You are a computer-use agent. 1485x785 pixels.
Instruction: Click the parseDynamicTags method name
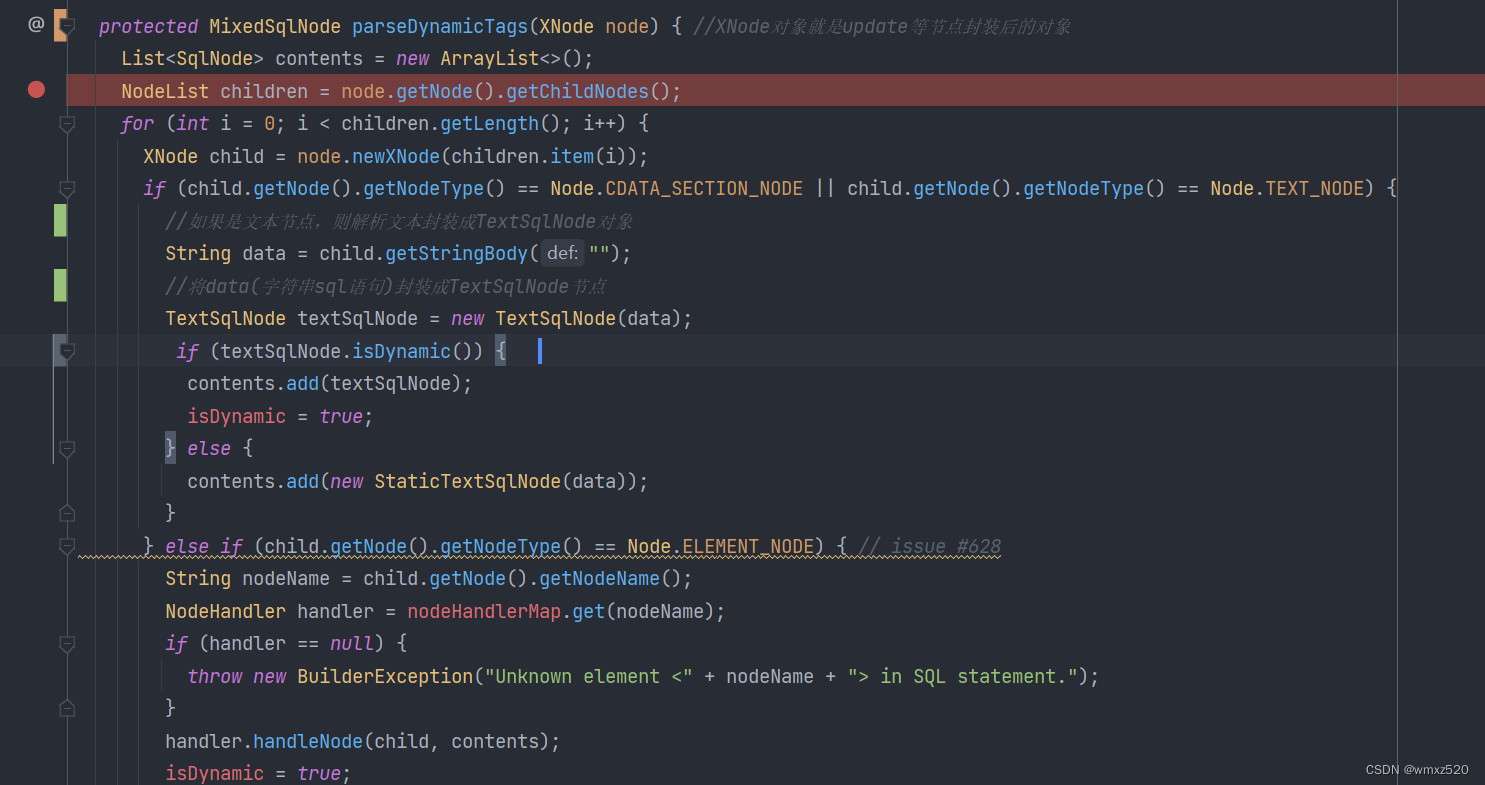point(441,26)
